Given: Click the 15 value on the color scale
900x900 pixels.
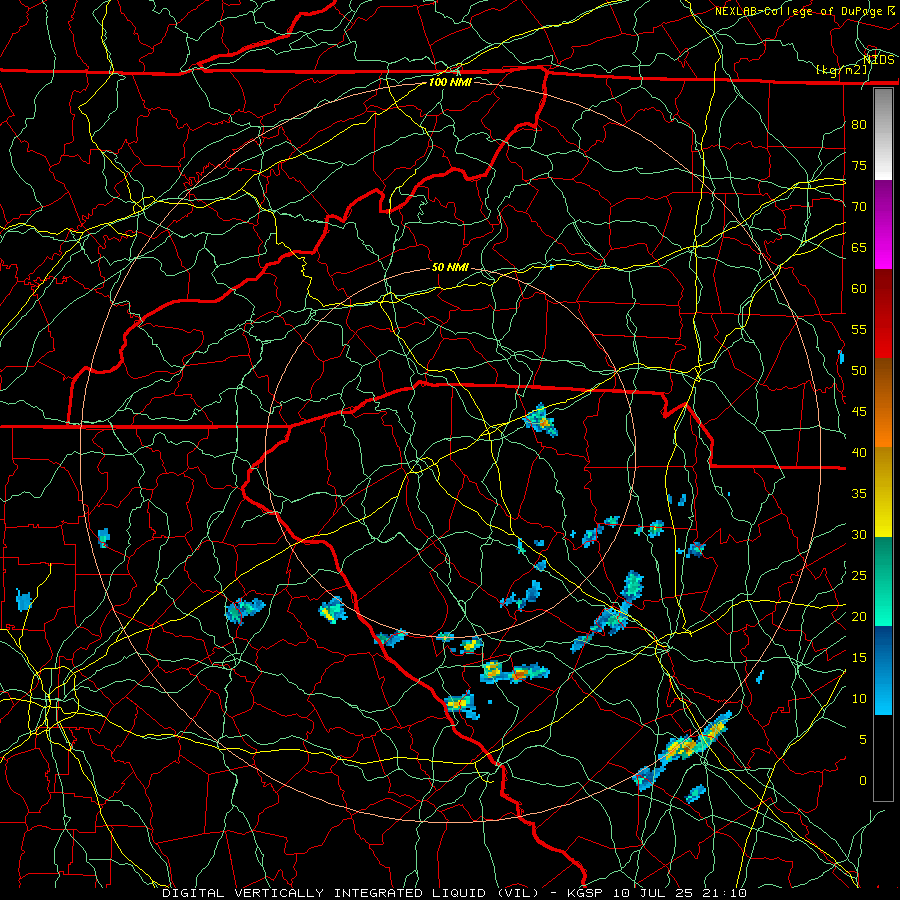Looking at the screenshot, I should point(859,658).
